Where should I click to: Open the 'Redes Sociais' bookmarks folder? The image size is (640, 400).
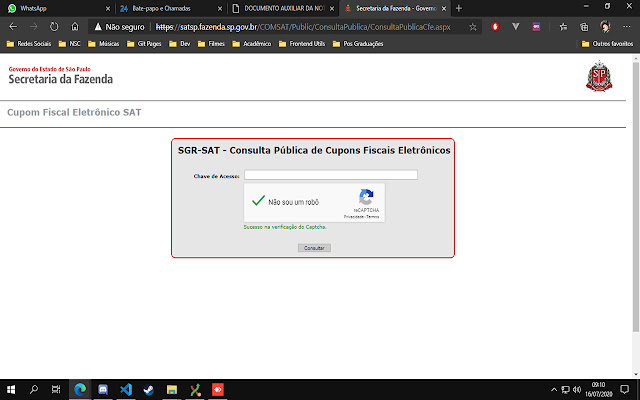coord(29,44)
